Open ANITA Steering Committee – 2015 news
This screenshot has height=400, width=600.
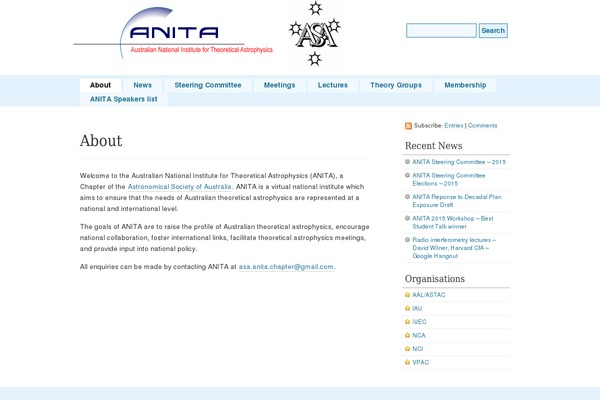click(459, 162)
